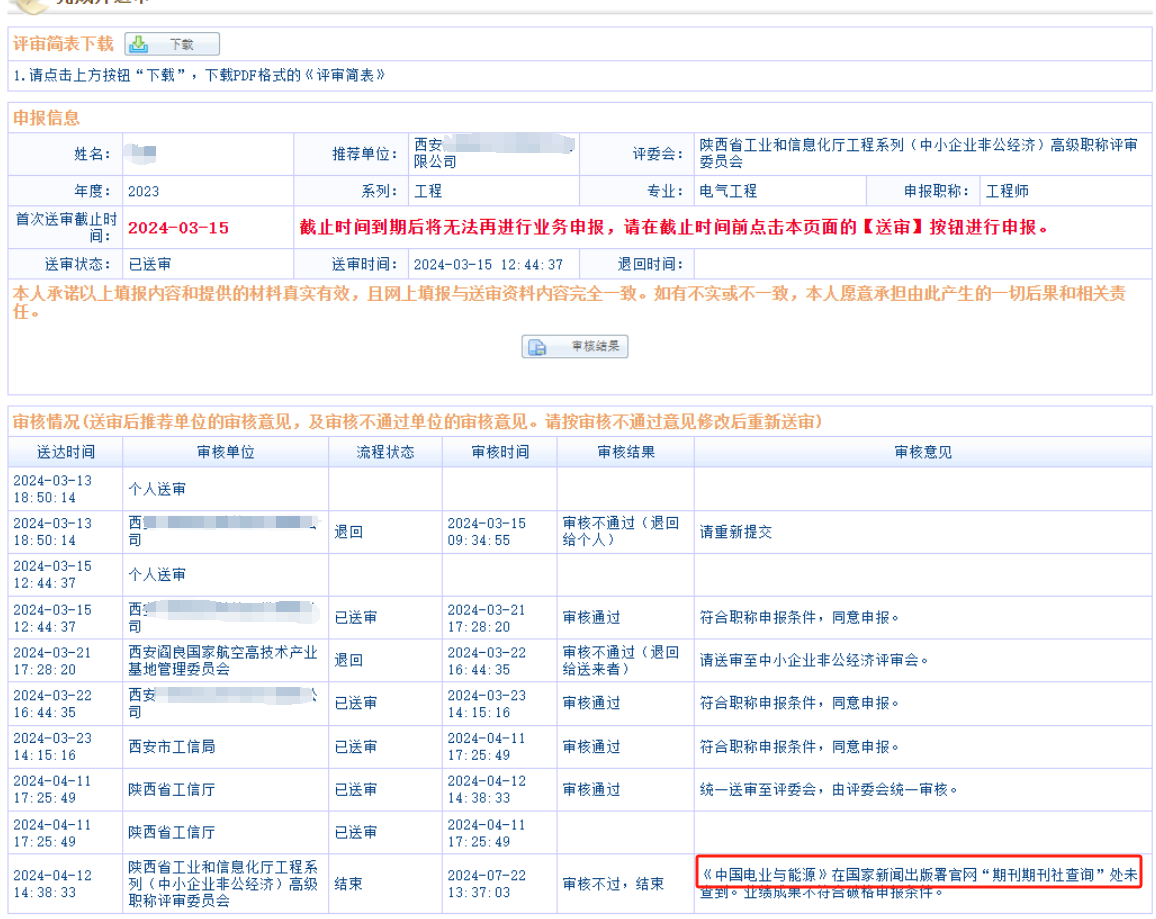Click the 审核不过，结束 result cell

(613, 884)
